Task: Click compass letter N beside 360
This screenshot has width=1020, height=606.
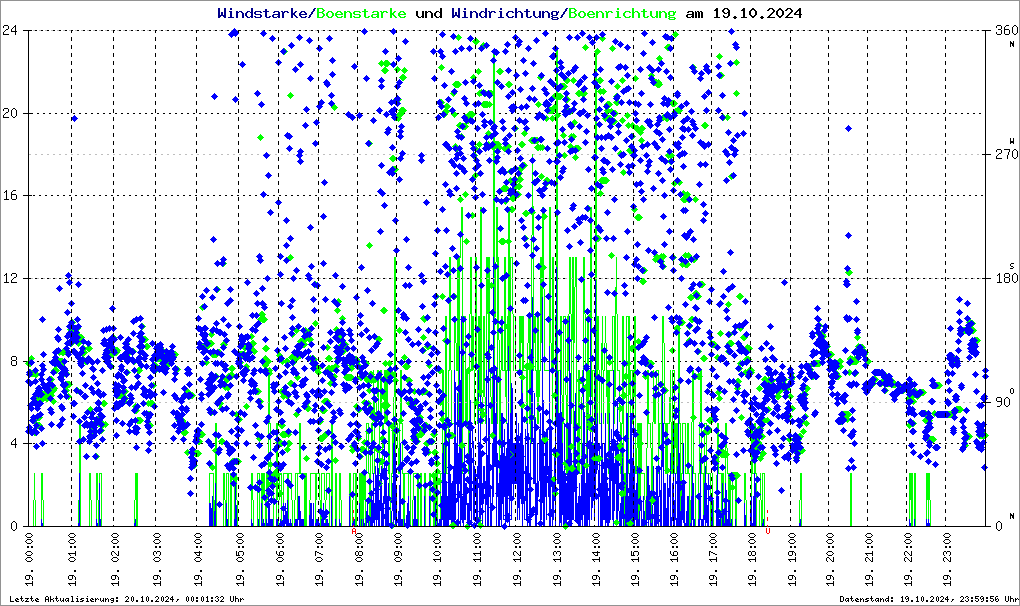Action: (1012, 44)
